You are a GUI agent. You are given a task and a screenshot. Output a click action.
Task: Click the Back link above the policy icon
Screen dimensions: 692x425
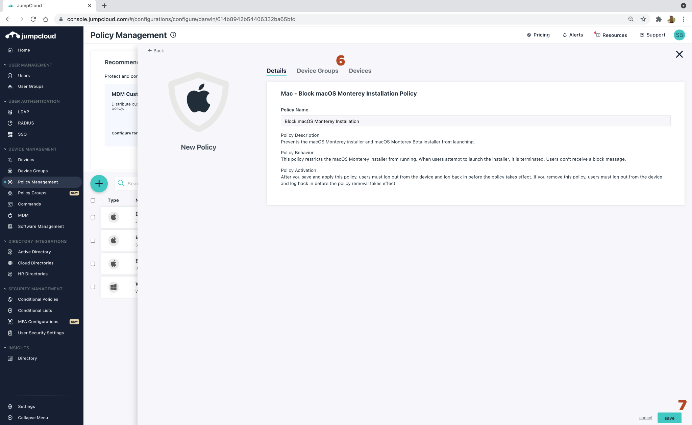coord(156,50)
